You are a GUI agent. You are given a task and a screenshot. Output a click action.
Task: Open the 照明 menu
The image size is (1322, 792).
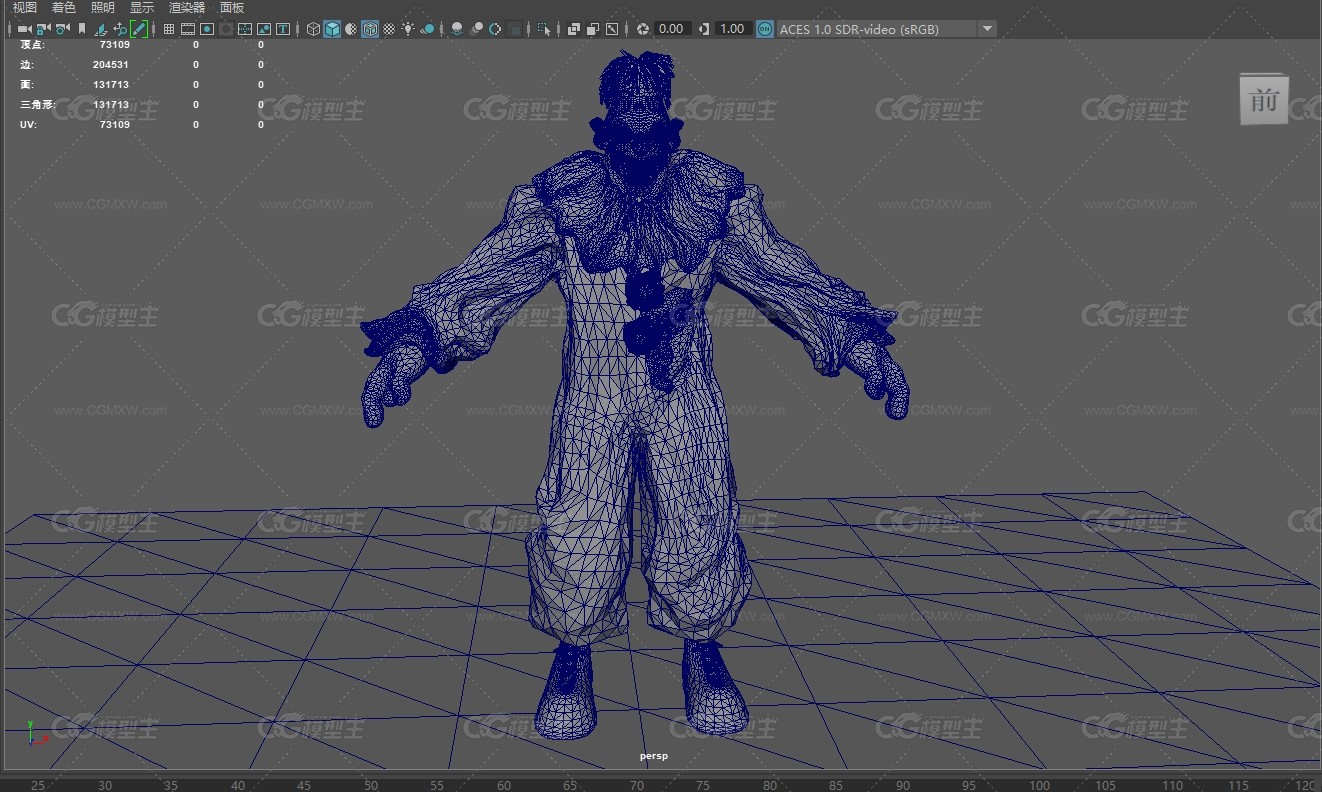103,8
